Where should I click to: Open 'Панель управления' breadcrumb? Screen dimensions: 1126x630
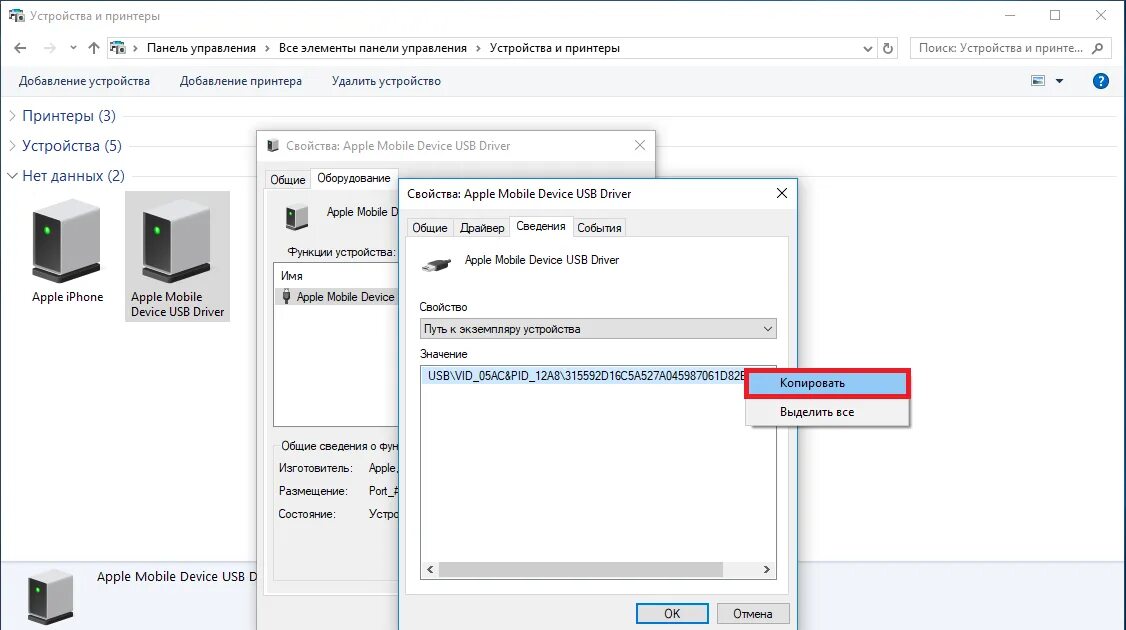pyautogui.click(x=201, y=48)
